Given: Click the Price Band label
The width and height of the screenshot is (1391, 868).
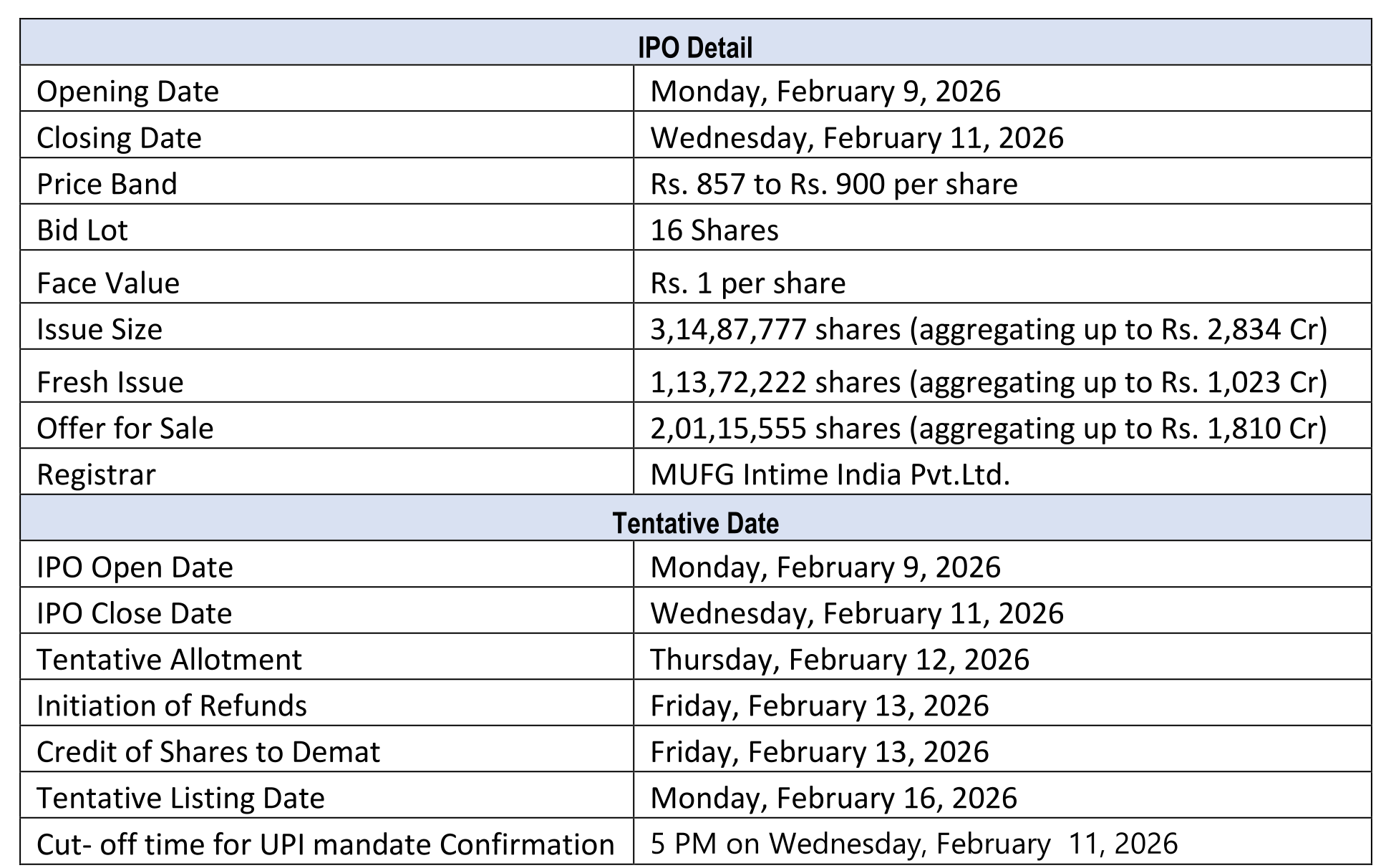Looking at the screenshot, I should 107,185.
